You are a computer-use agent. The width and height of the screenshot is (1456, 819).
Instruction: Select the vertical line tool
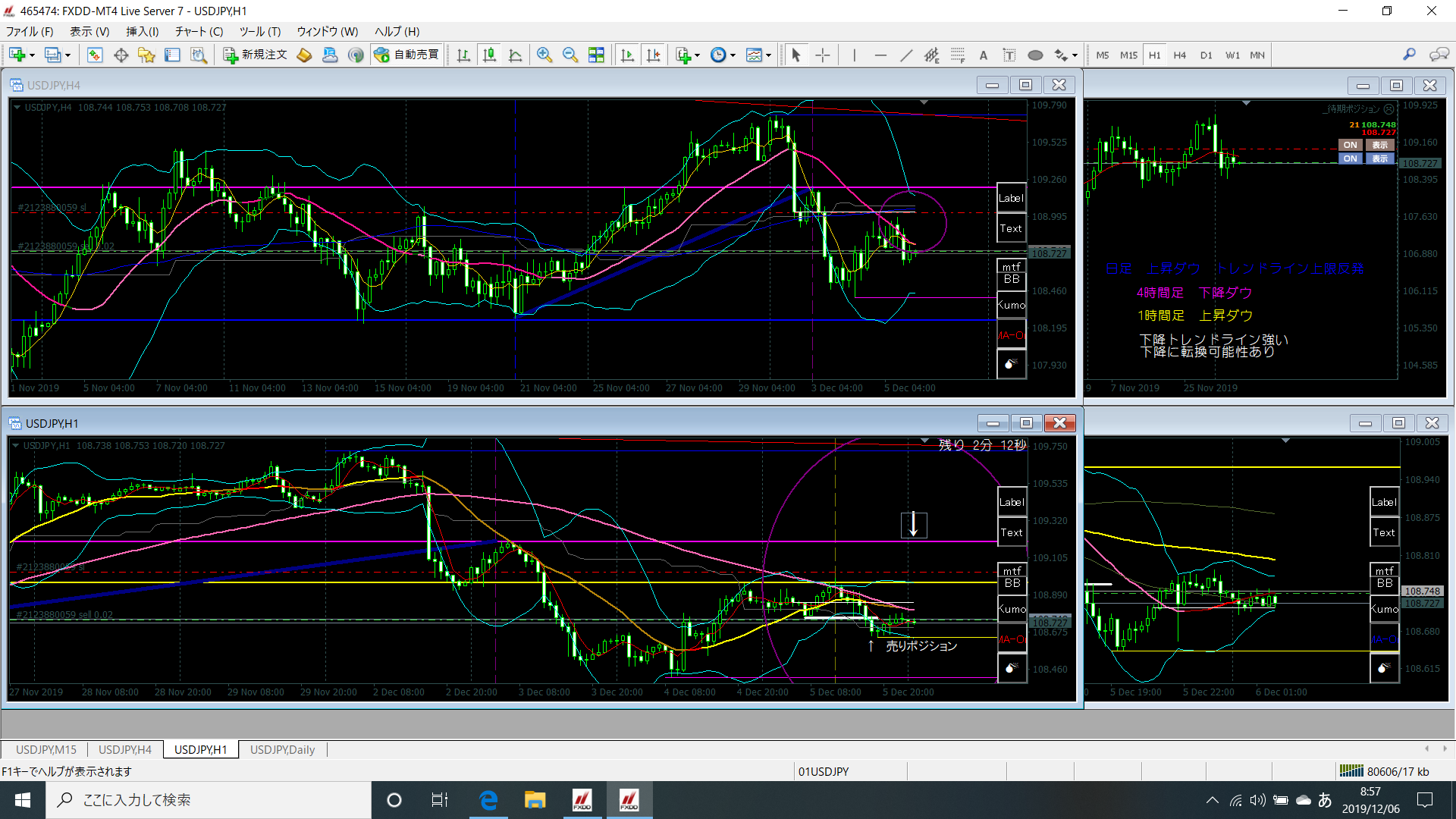[x=855, y=55]
